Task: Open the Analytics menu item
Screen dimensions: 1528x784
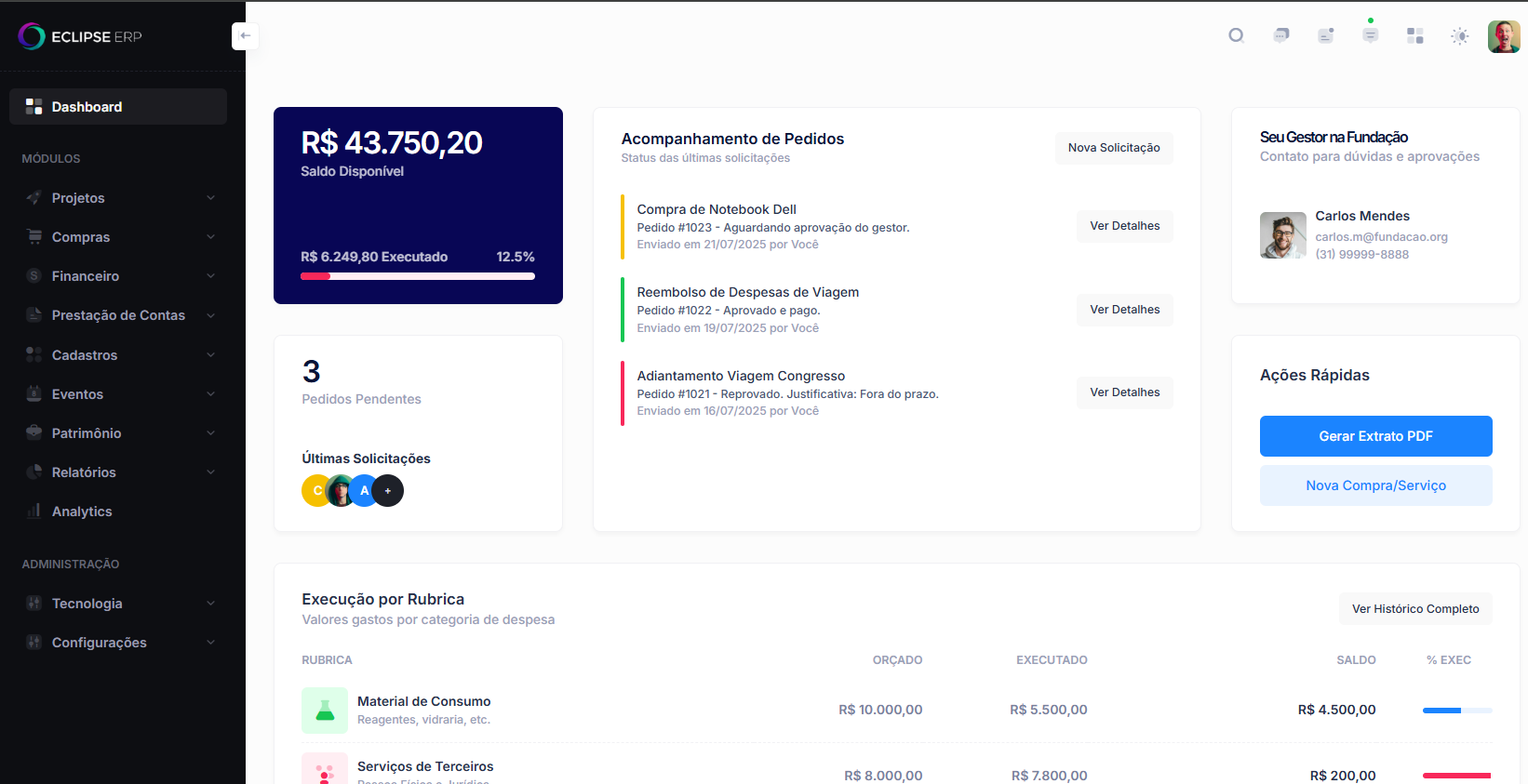Action: tap(118, 512)
